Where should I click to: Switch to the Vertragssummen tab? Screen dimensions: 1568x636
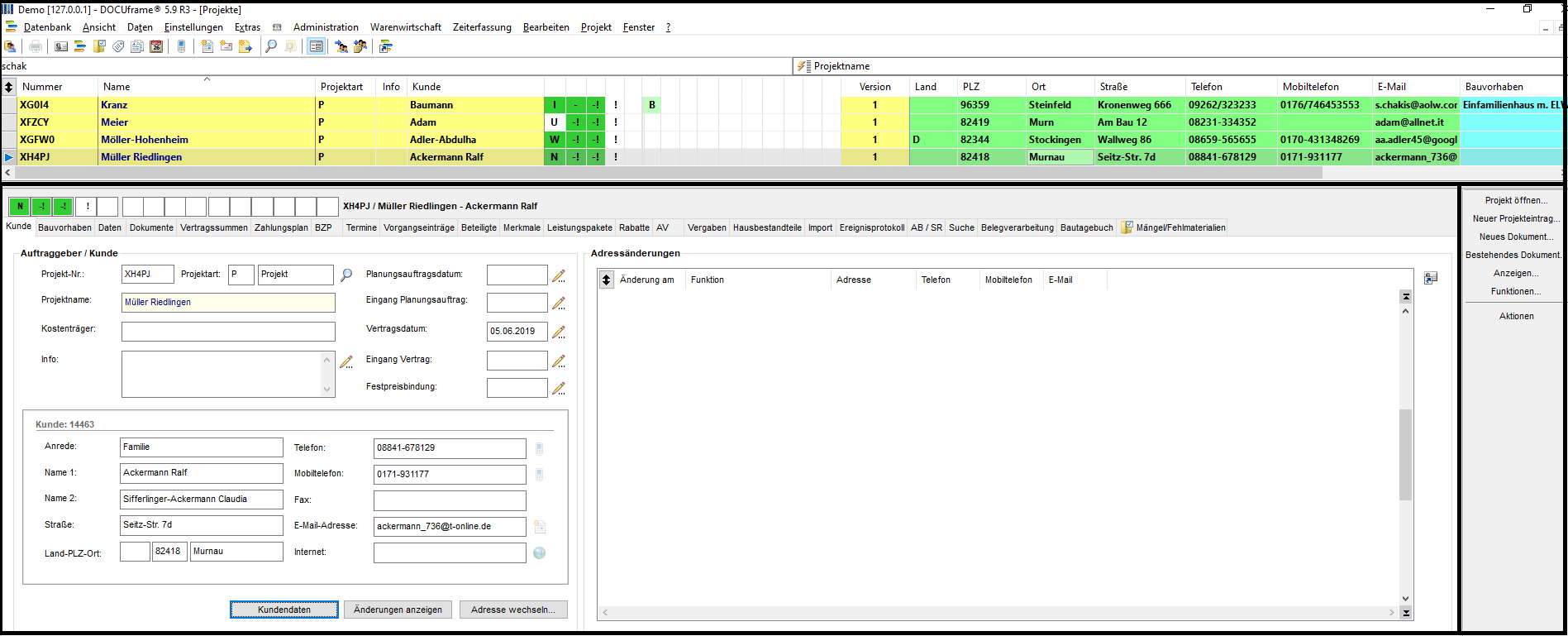point(214,227)
